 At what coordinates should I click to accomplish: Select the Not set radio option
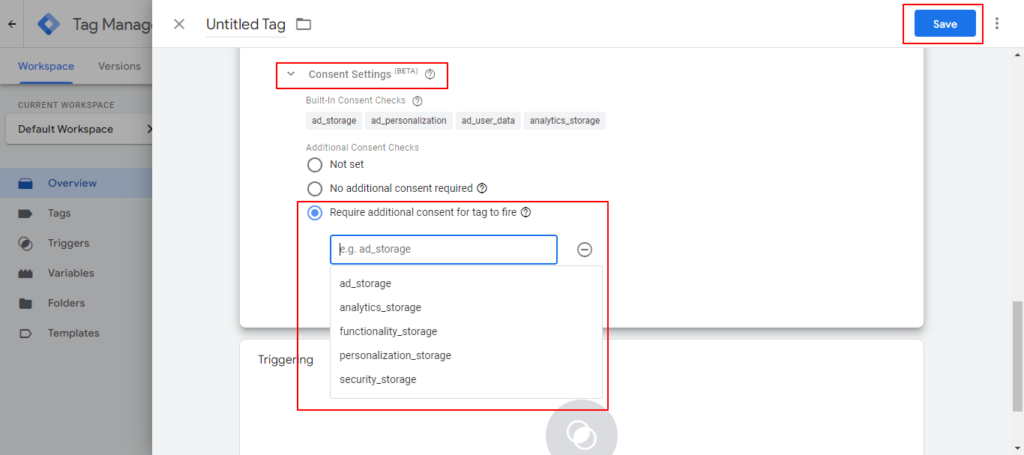pos(315,164)
